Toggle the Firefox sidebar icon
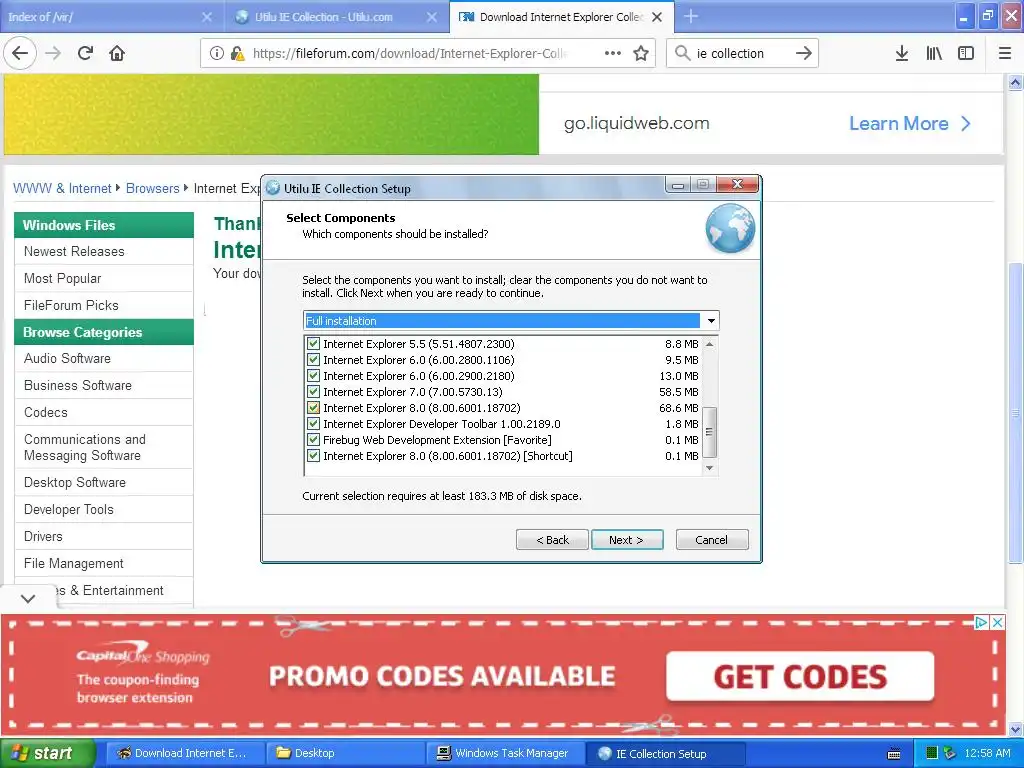 [x=966, y=53]
